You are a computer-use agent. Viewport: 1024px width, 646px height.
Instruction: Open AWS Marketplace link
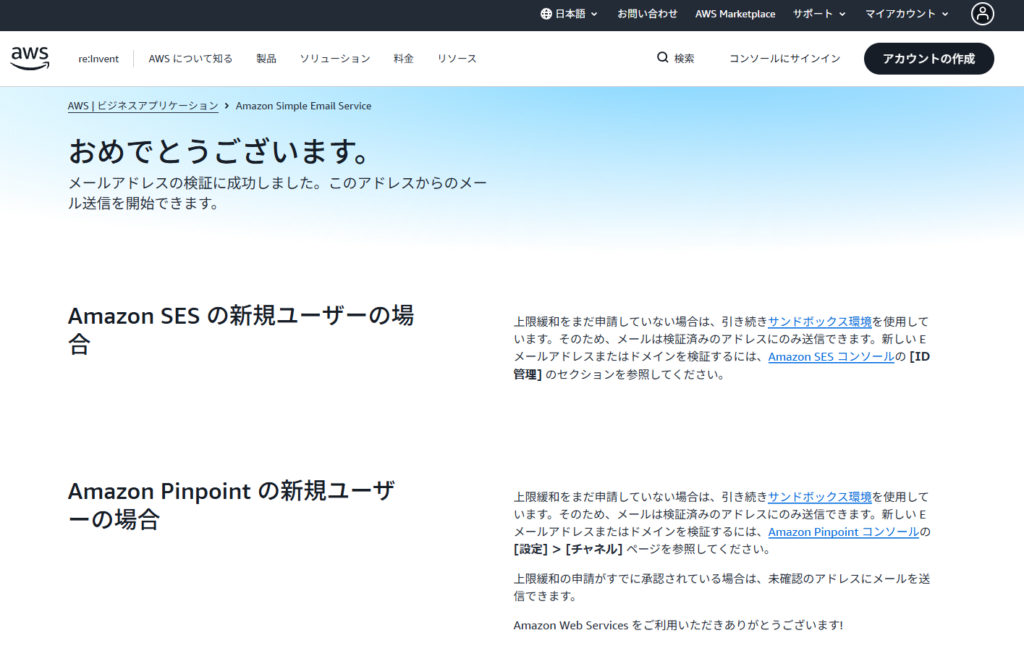click(x=735, y=14)
